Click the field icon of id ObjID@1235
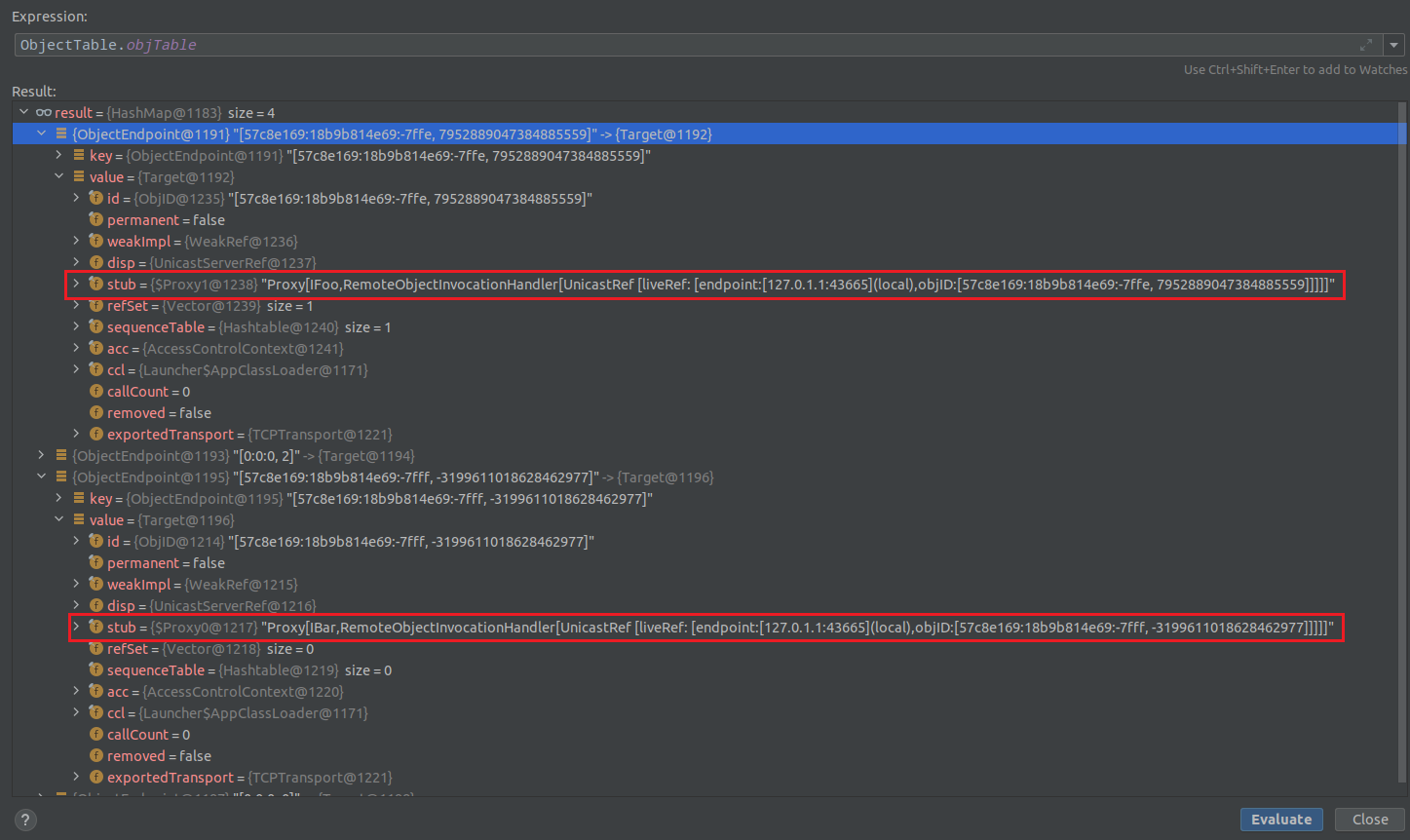 (x=95, y=199)
